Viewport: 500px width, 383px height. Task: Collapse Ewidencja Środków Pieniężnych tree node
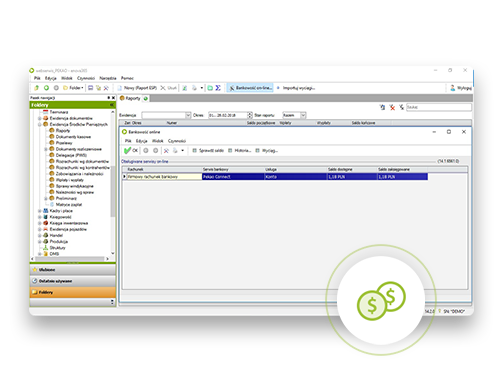pyautogui.click(x=40, y=124)
